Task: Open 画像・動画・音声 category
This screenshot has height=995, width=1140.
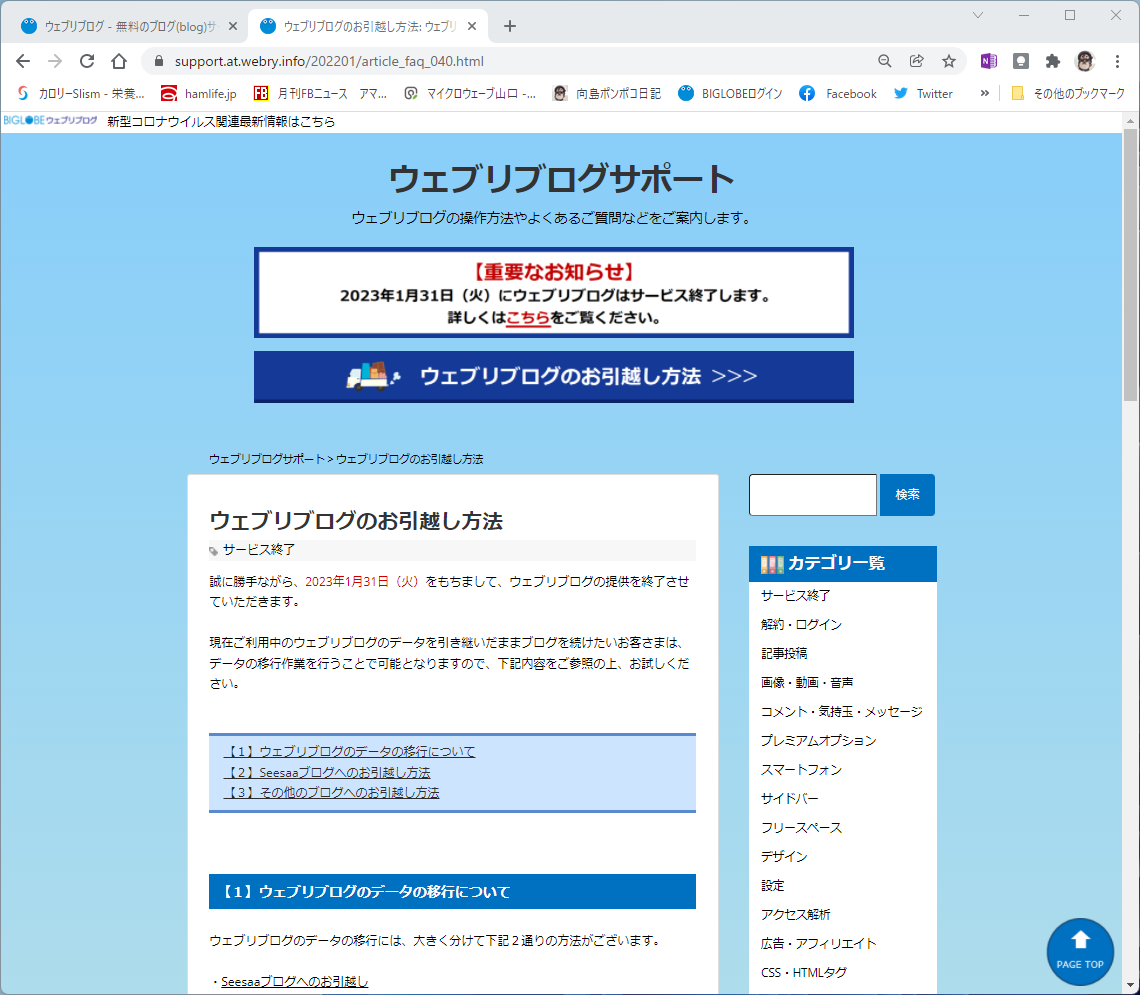Action: 807,682
